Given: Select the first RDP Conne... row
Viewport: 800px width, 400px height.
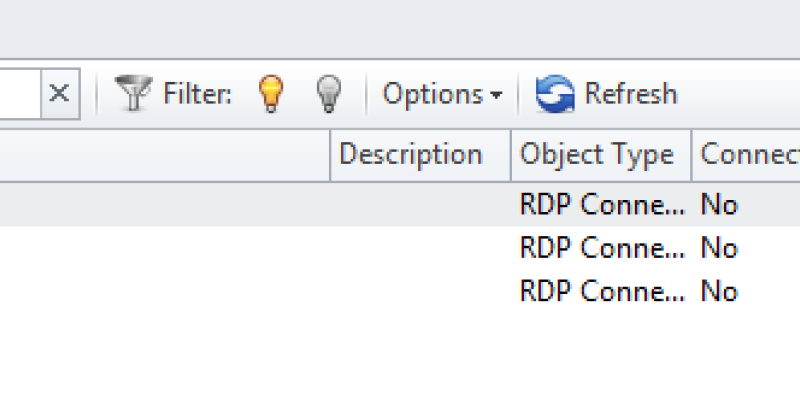Looking at the screenshot, I should 400,204.
